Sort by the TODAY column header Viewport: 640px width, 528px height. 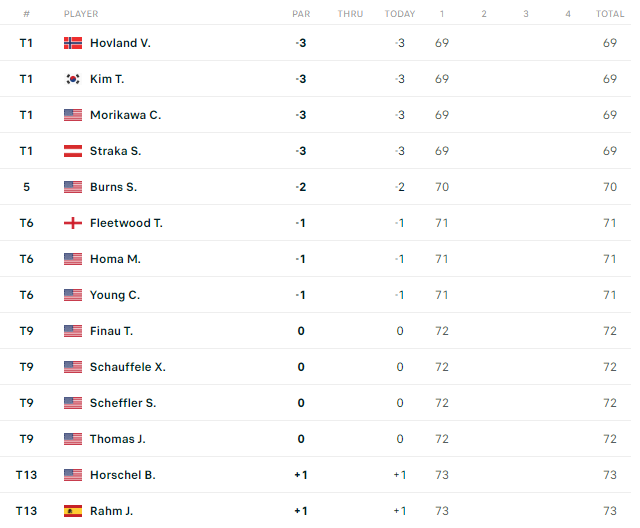(400, 14)
